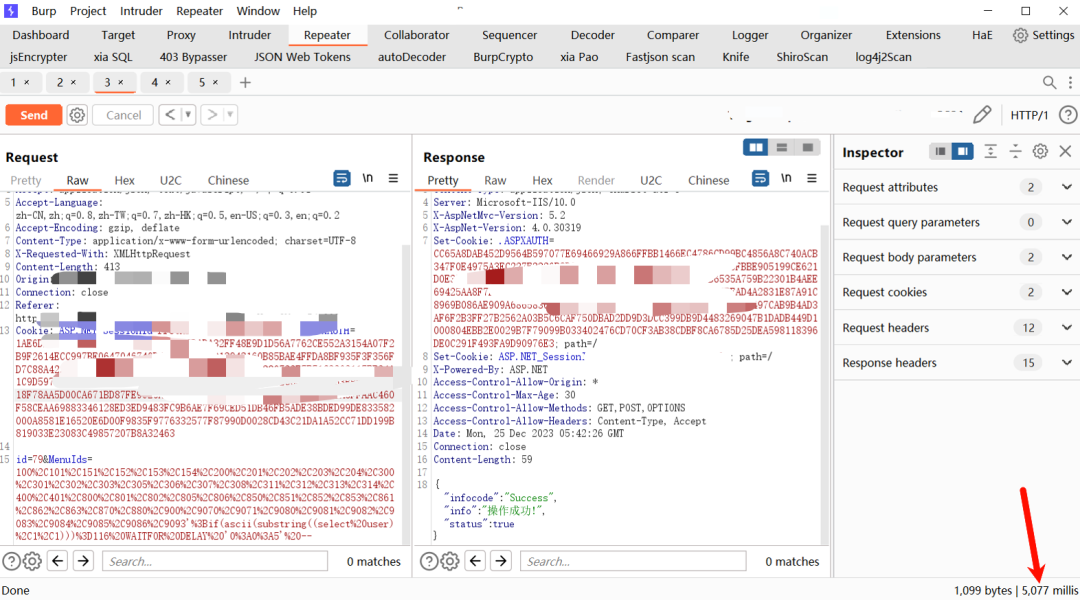
Task: Click the Cancel button
Action: pos(123,115)
